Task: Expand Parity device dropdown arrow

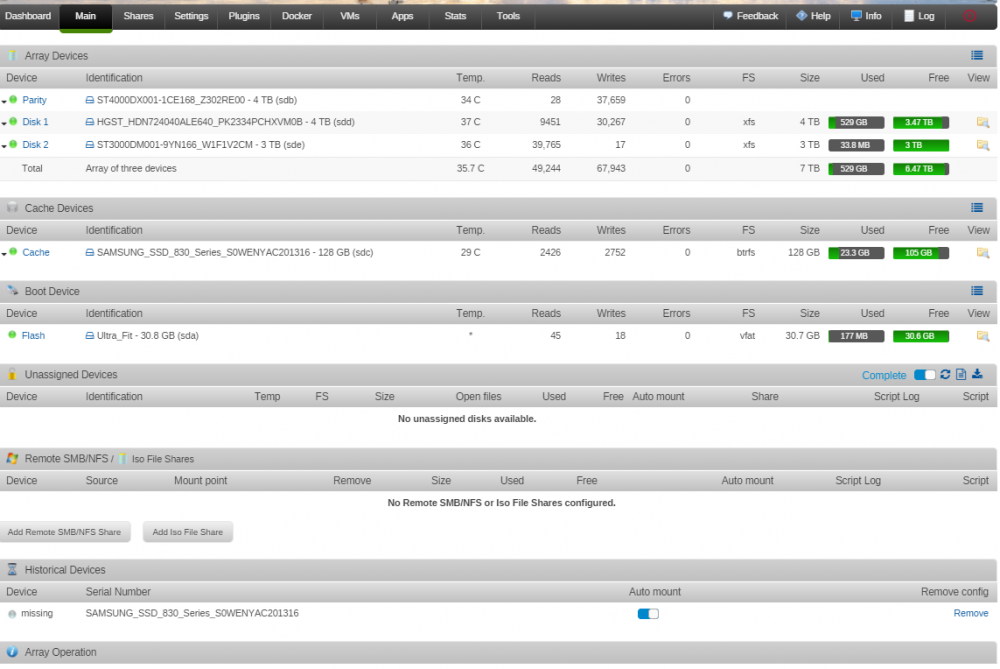Action: click(4, 101)
